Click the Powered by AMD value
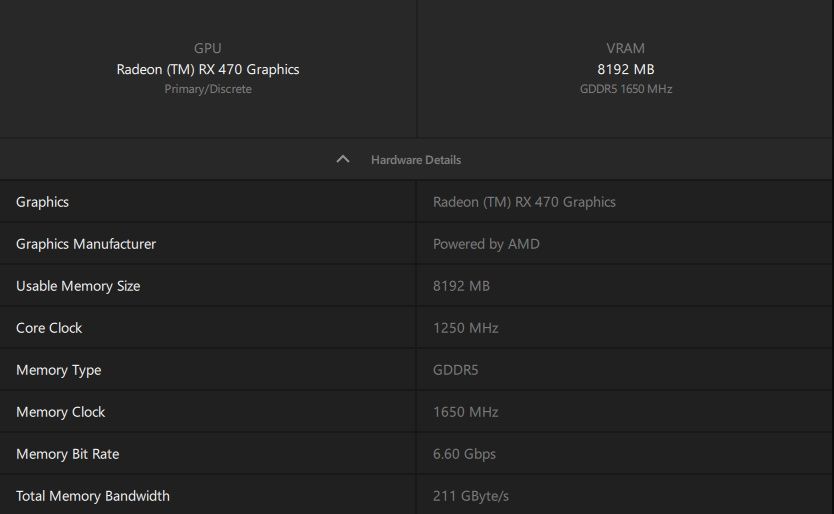The height and width of the screenshot is (514, 834). click(x=486, y=244)
